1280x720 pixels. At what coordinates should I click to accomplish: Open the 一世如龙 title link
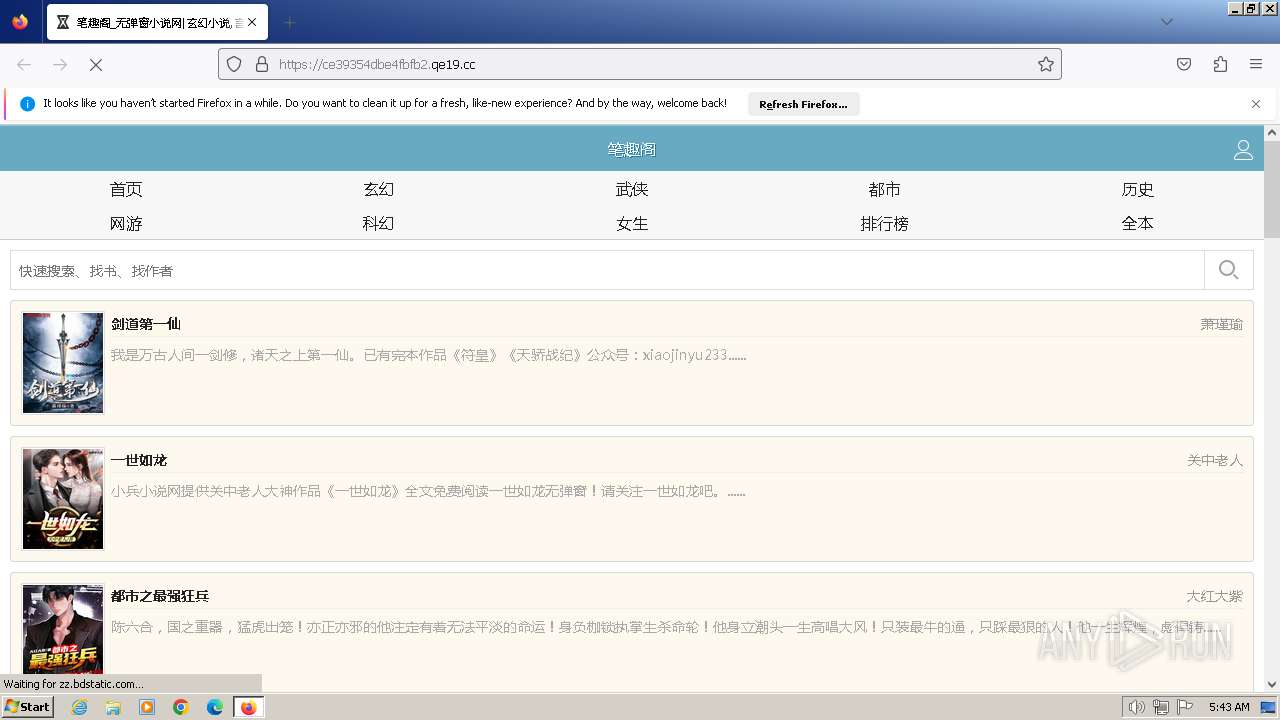pos(139,460)
